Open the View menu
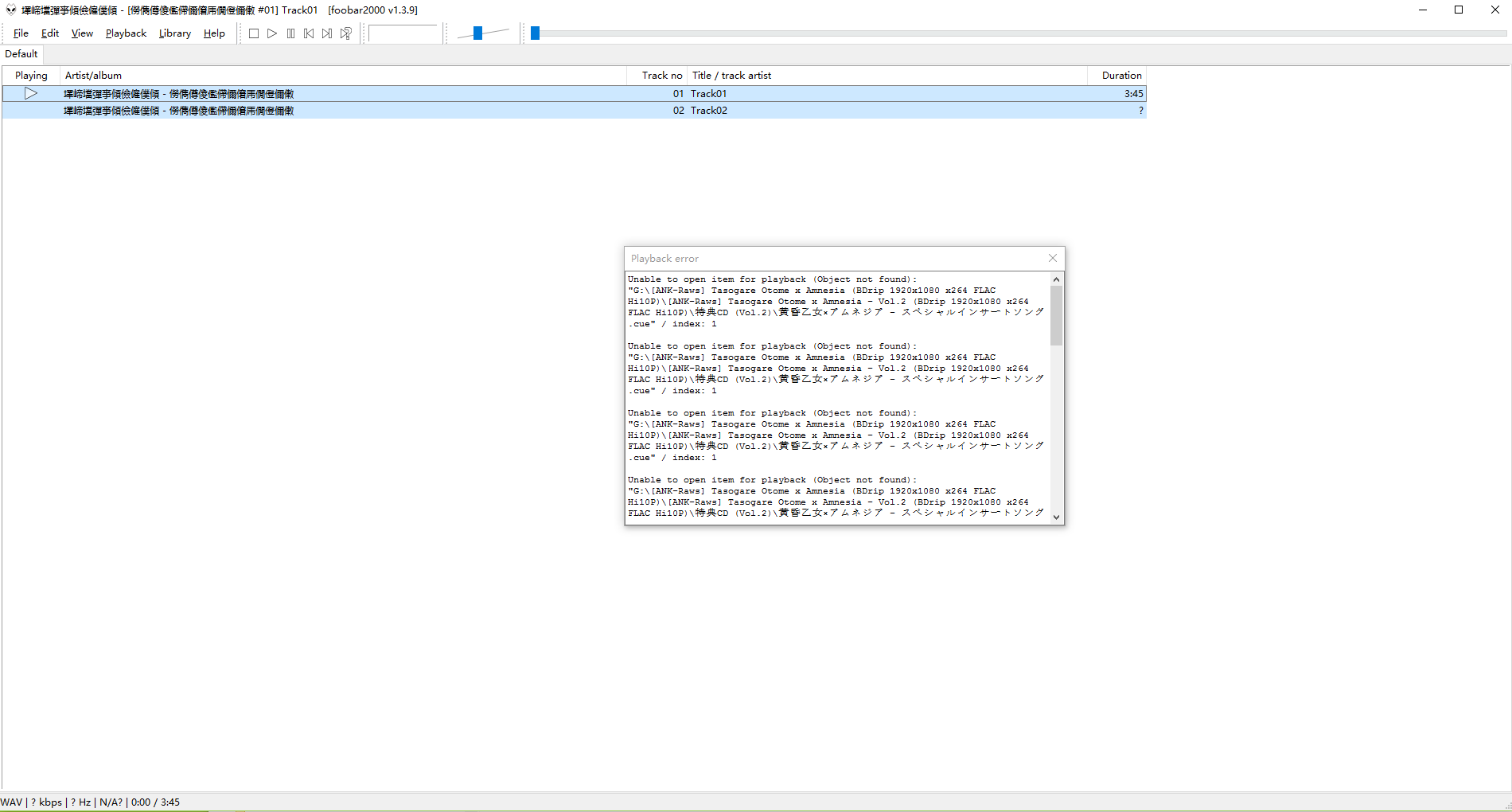This screenshot has height=812, width=1512. pyautogui.click(x=82, y=33)
